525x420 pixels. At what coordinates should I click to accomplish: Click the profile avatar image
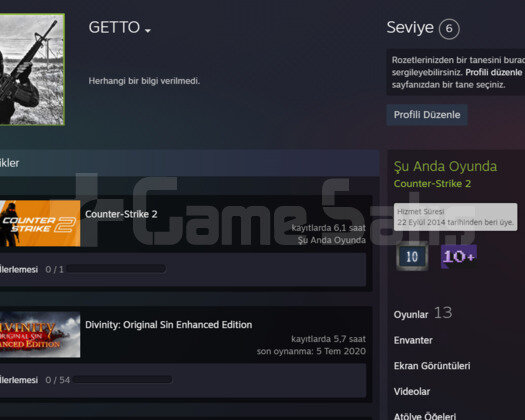coord(32,69)
